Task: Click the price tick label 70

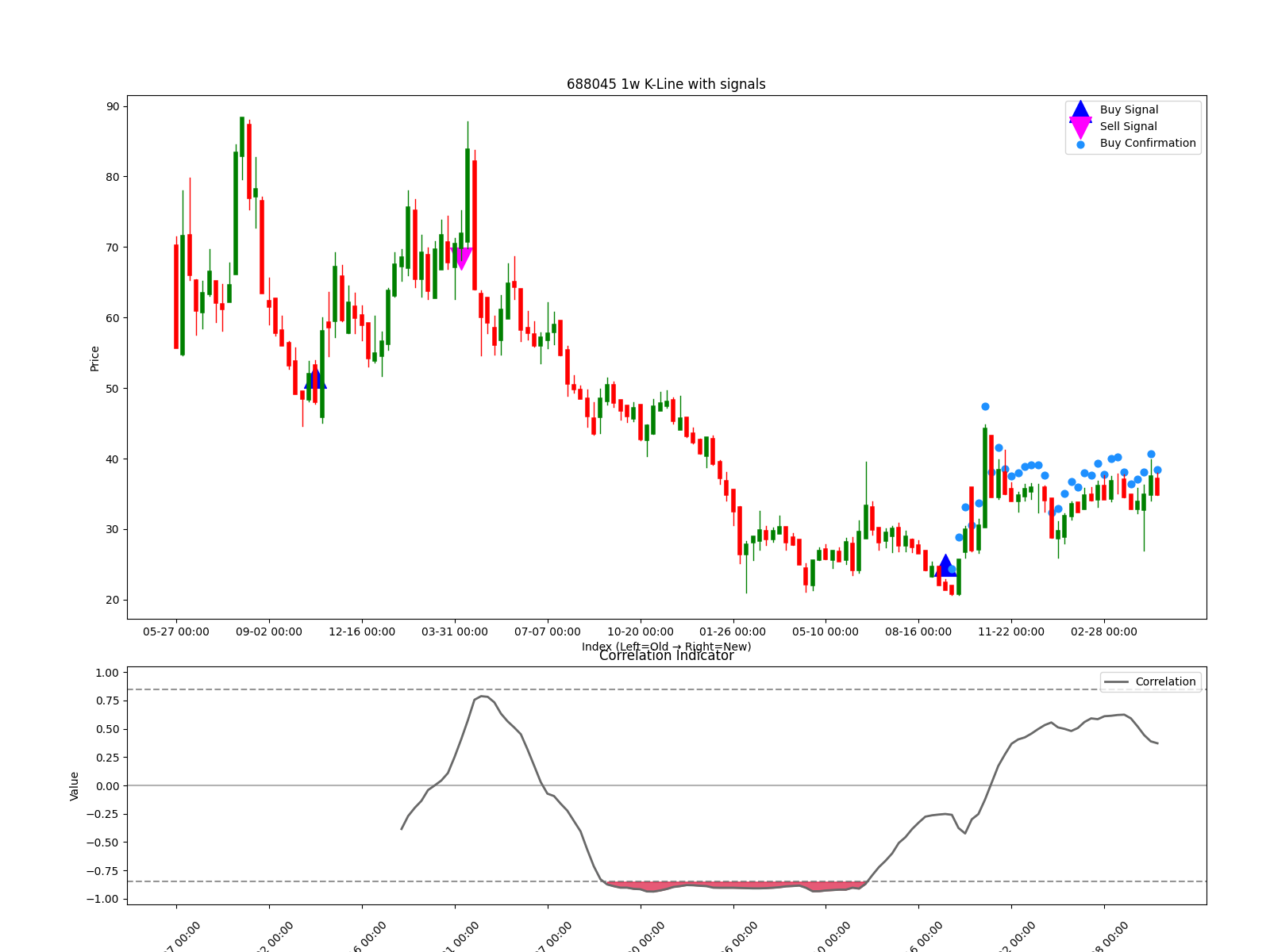Action: pyautogui.click(x=113, y=248)
